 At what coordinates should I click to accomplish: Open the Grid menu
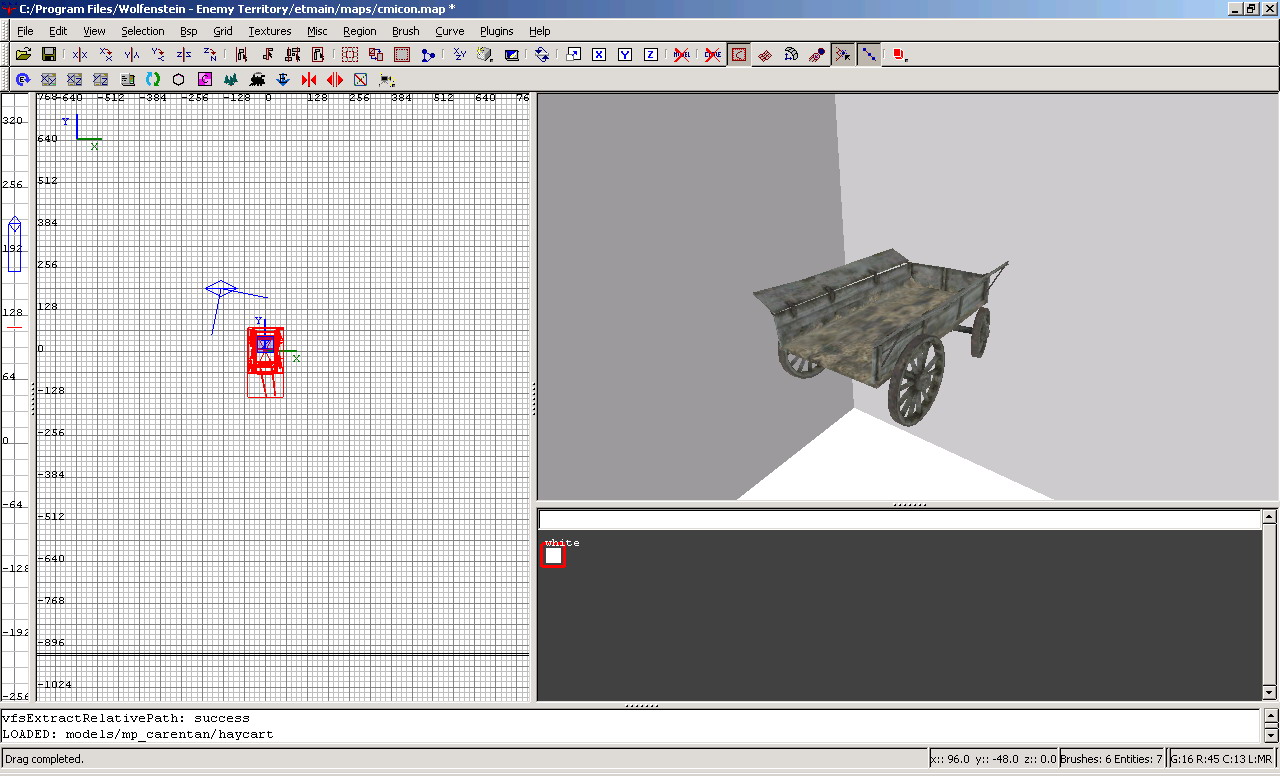click(223, 31)
